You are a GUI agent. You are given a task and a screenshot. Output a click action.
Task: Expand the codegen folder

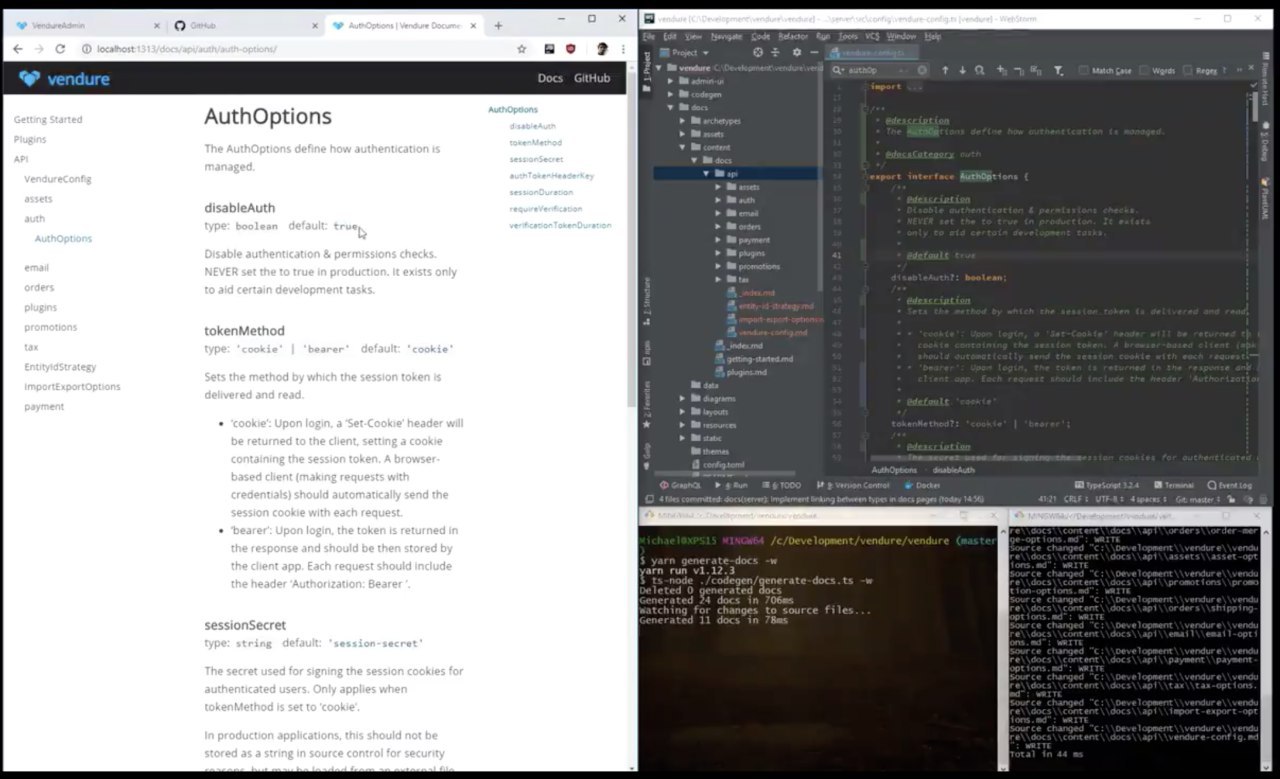[671, 94]
